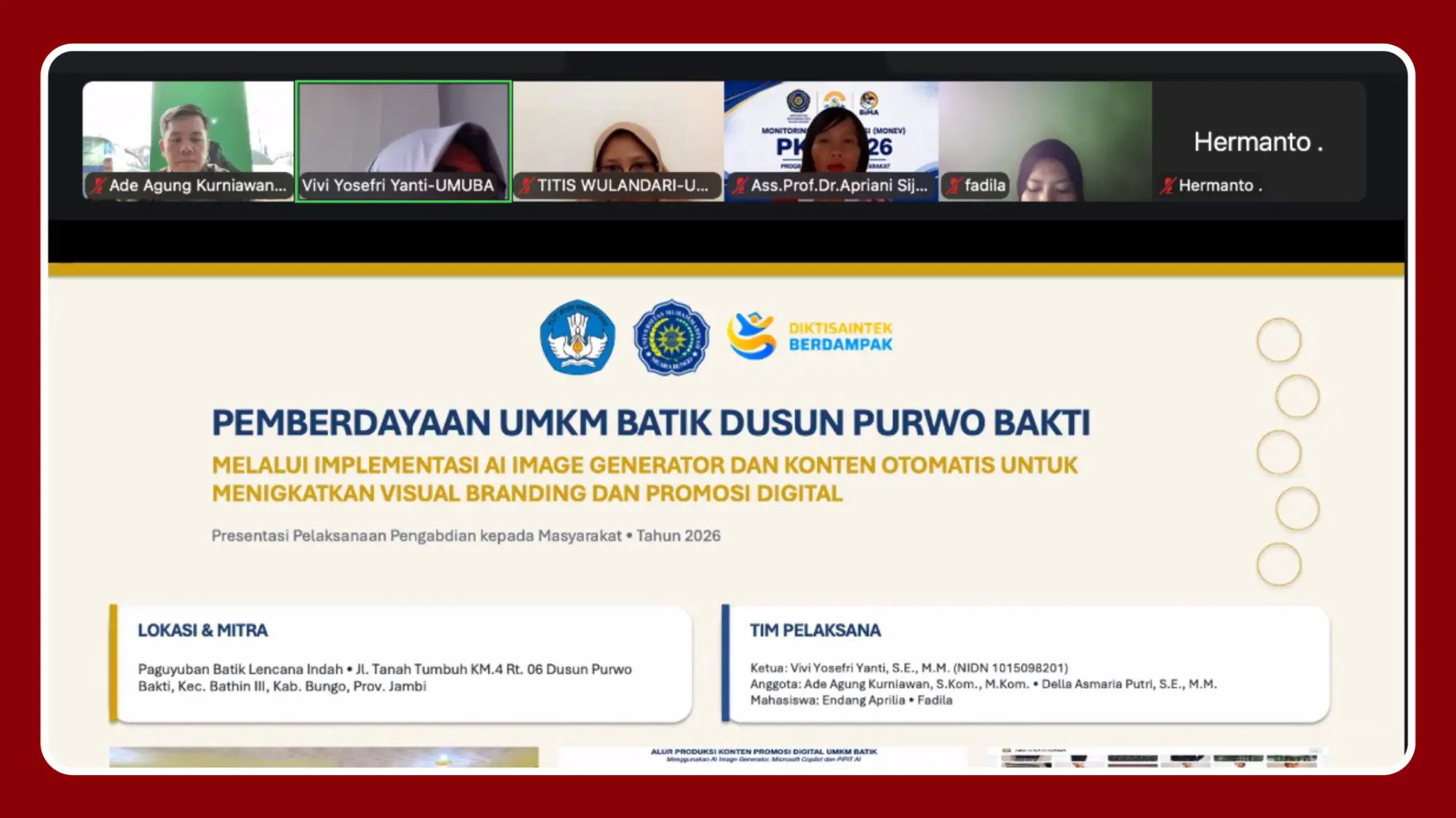
Task: Click the Anggota: Ade Agung Kurniawan line
Action: point(984,684)
